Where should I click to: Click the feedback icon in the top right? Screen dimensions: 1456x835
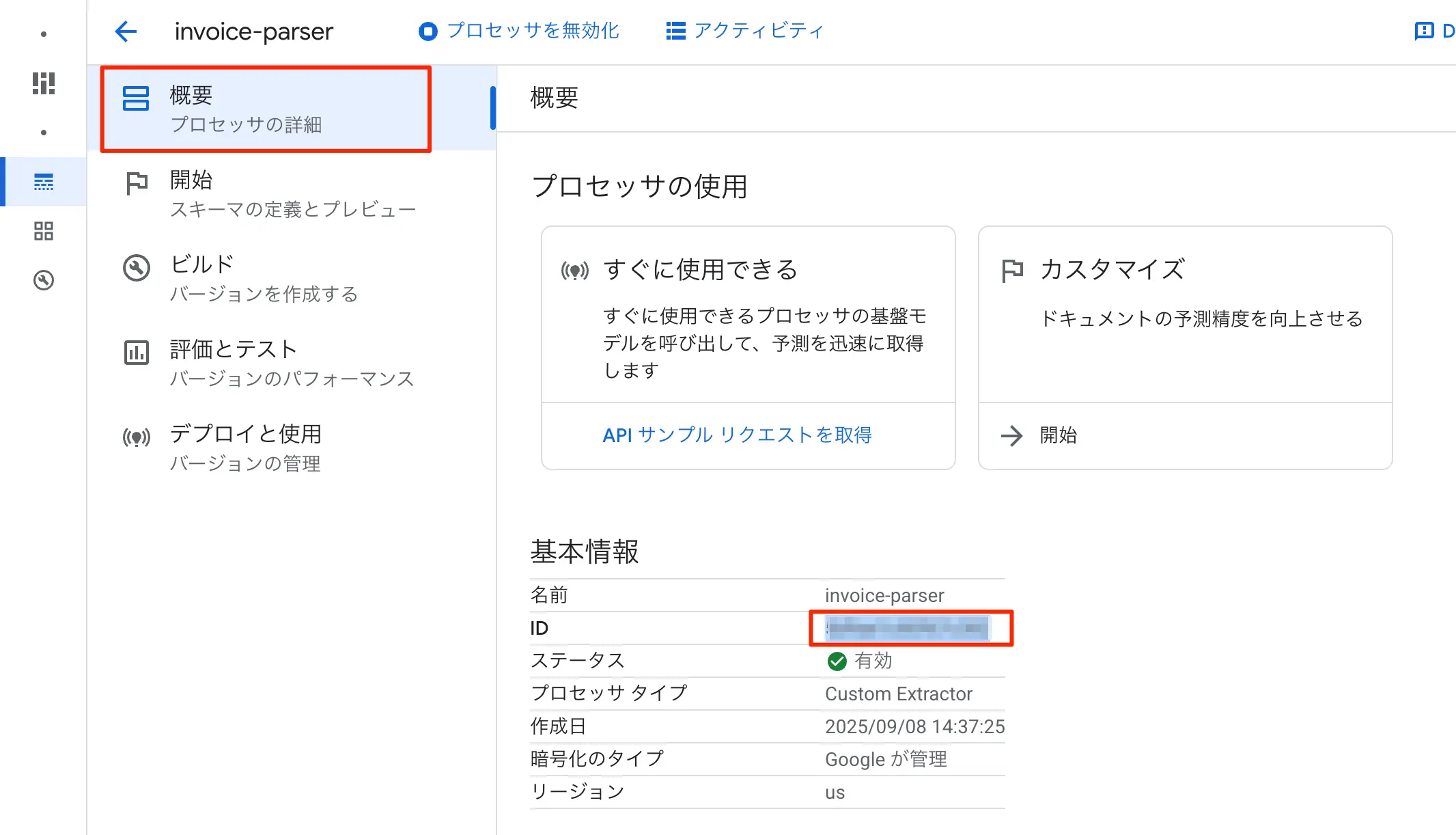coord(1424,31)
